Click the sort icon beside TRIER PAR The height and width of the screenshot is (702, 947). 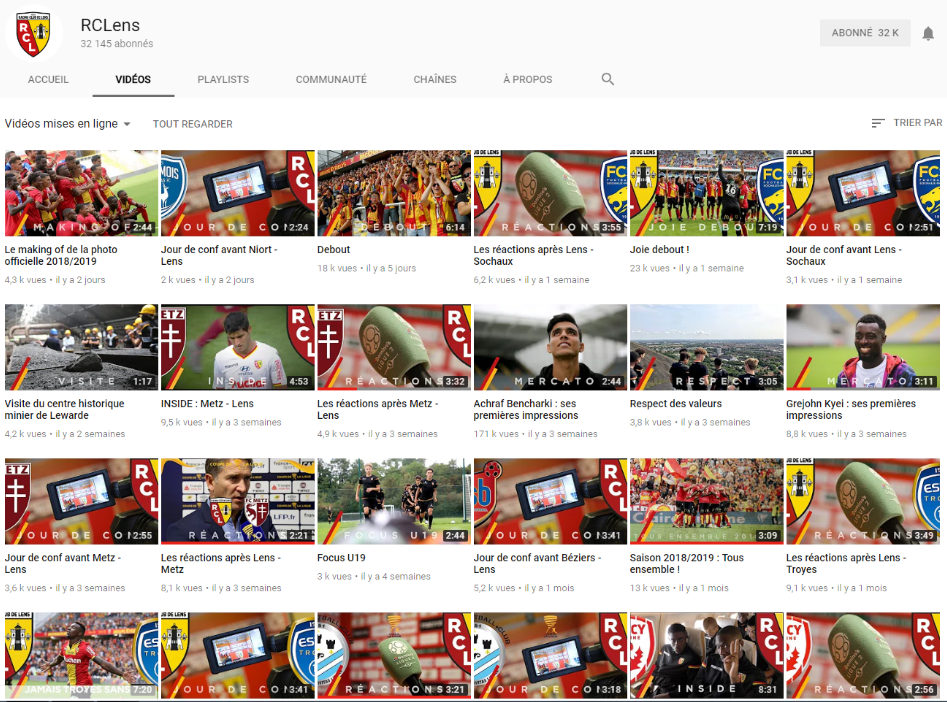tap(878, 123)
